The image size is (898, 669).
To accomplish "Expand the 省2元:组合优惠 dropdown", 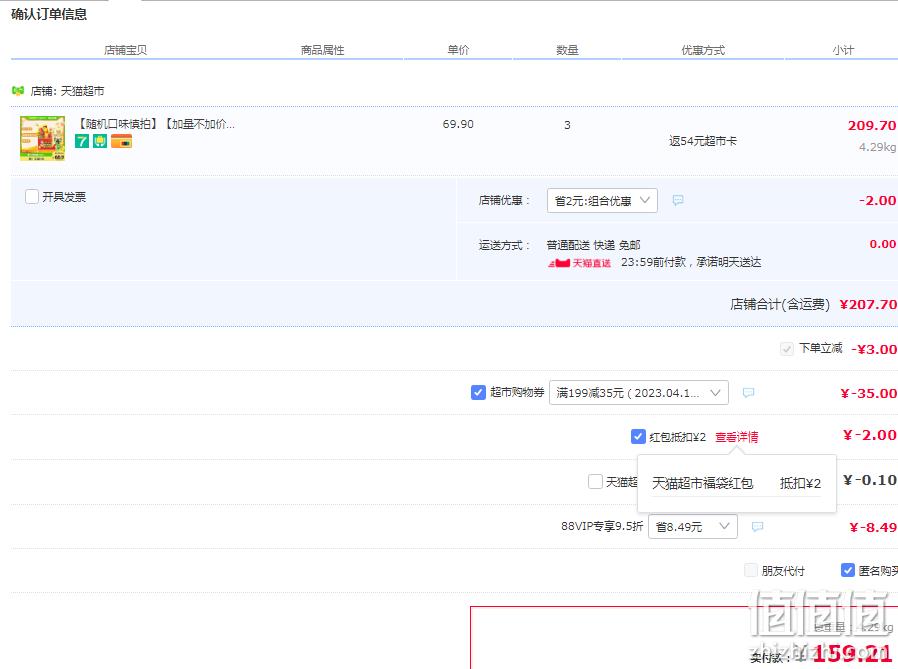I will point(602,200).
